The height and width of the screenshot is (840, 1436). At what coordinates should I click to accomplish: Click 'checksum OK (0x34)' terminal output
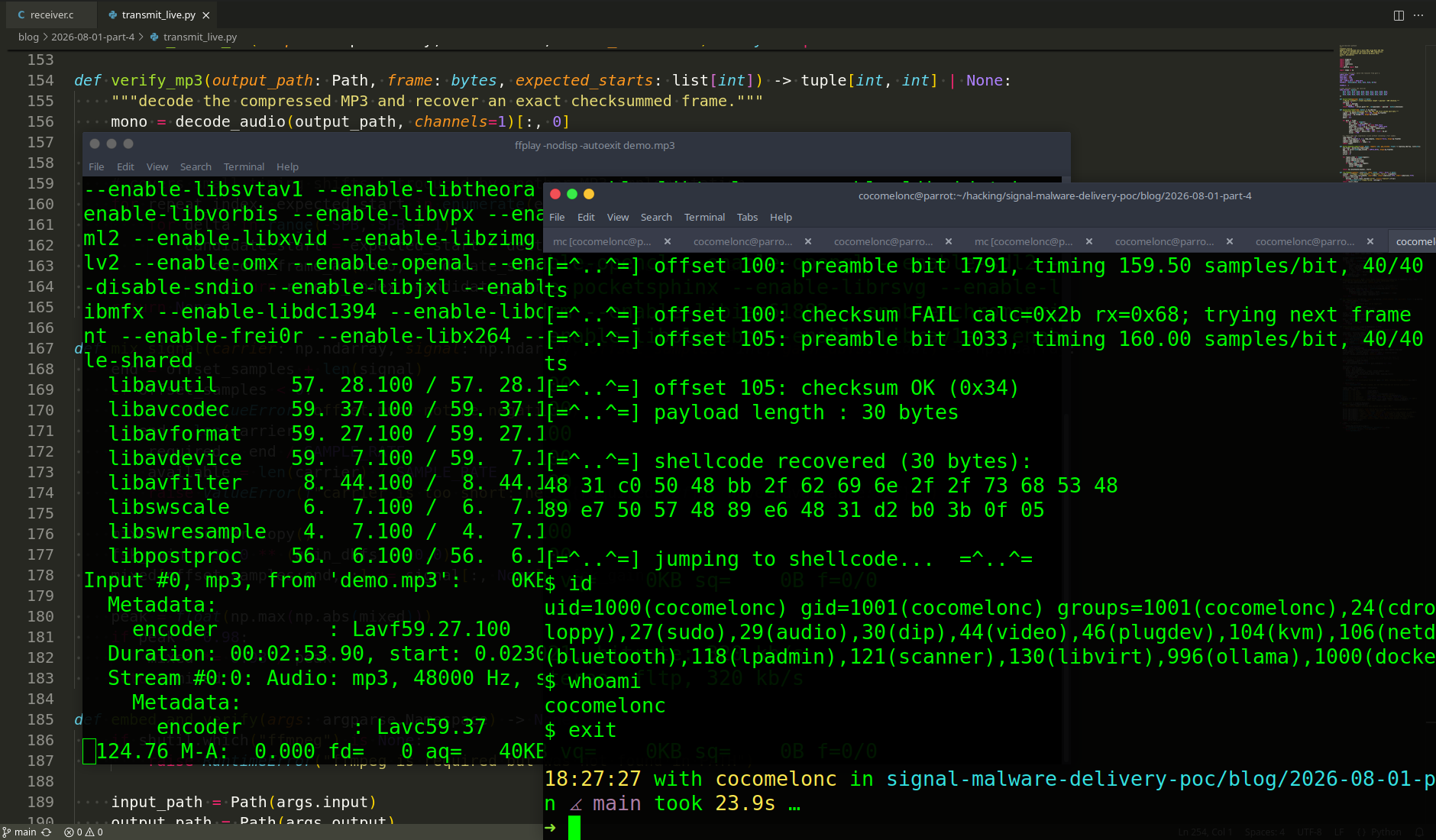coord(836,388)
